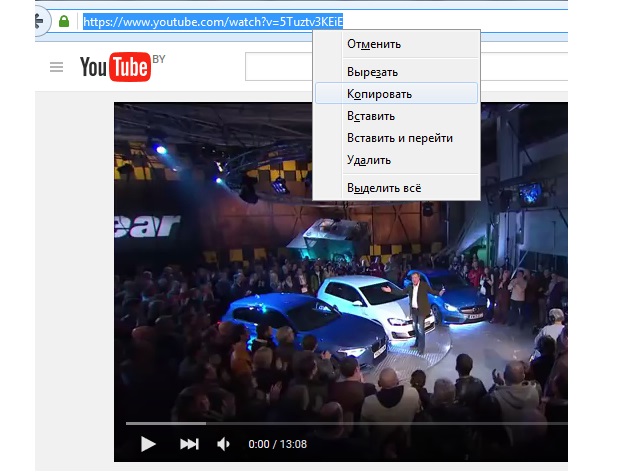The height and width of the screenshot is (472, 642).
Task: Click the video progress bar
Action: (x=346, y=424)
